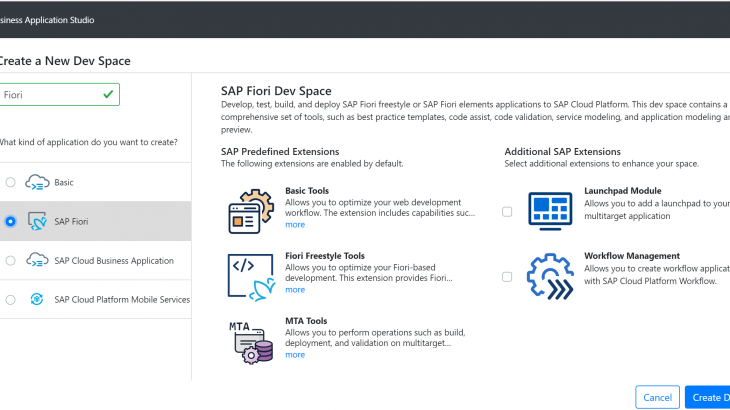Click the 'SAP Predefined Extensions' heading
This screenshot has width=730, height=410.
280,152
